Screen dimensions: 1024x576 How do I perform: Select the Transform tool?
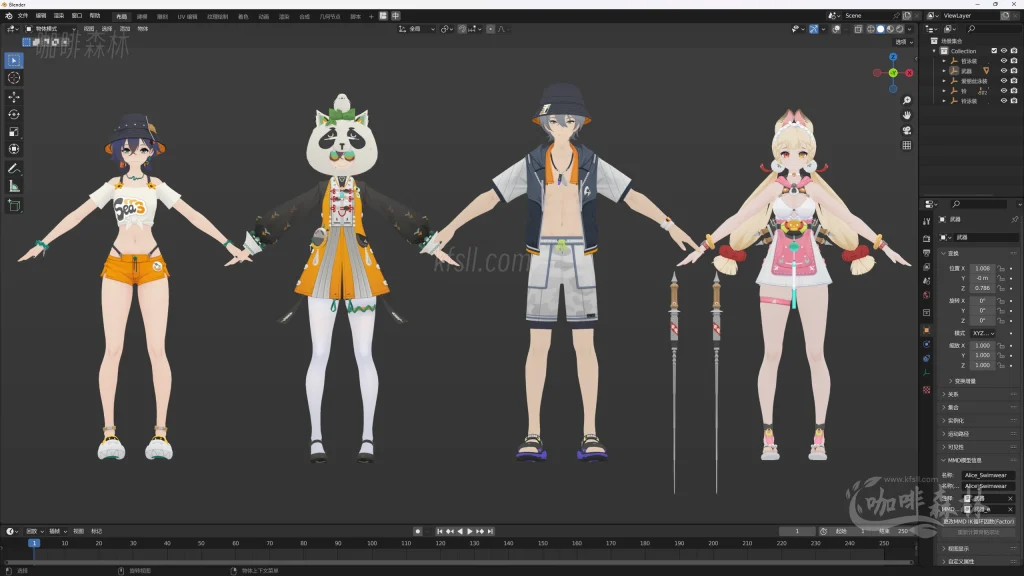(x=14, y=149)
